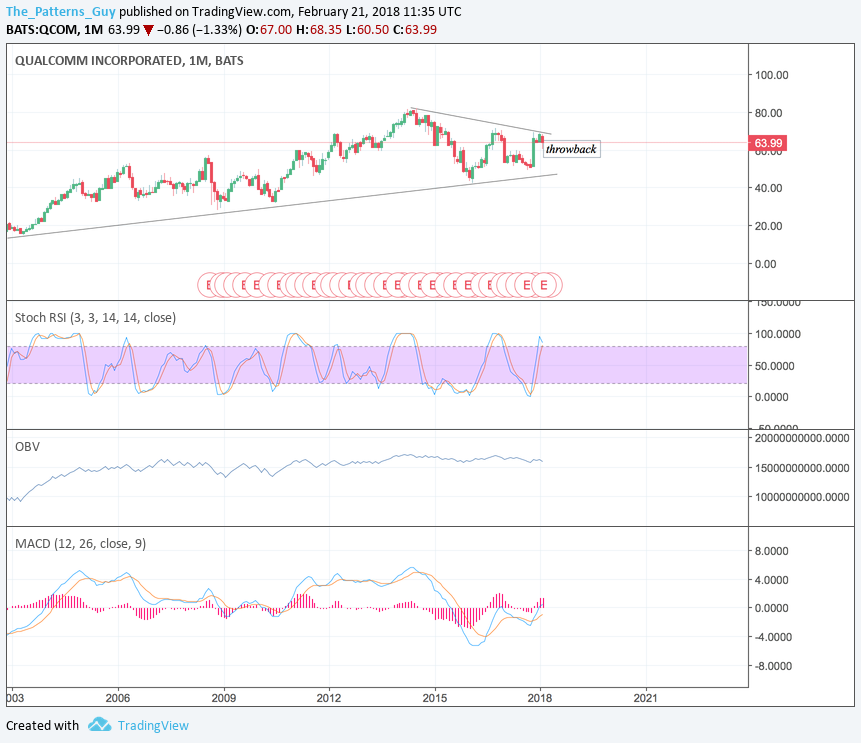Click the 20000000000.0000 OBV axis label

pos(802,438)
